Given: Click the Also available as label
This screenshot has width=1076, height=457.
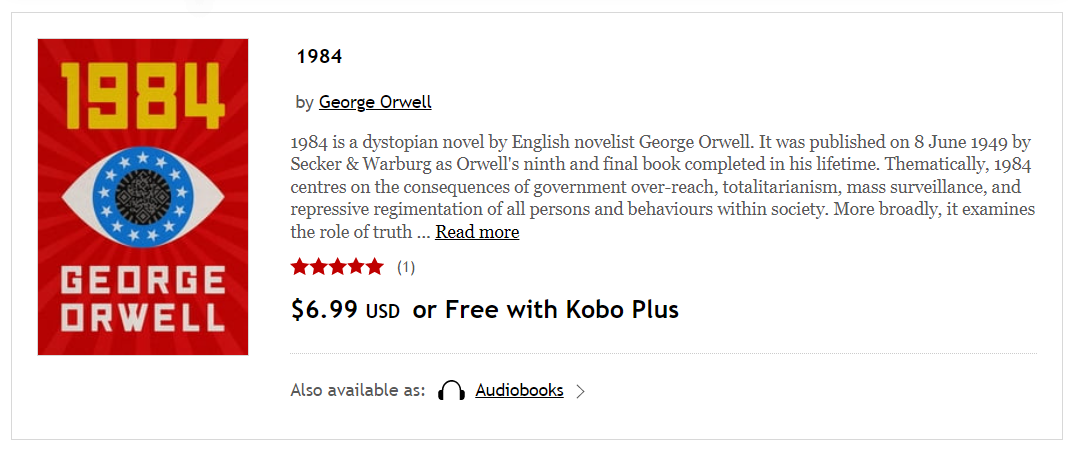Looking at the screenshot, I should pos(358,390).
